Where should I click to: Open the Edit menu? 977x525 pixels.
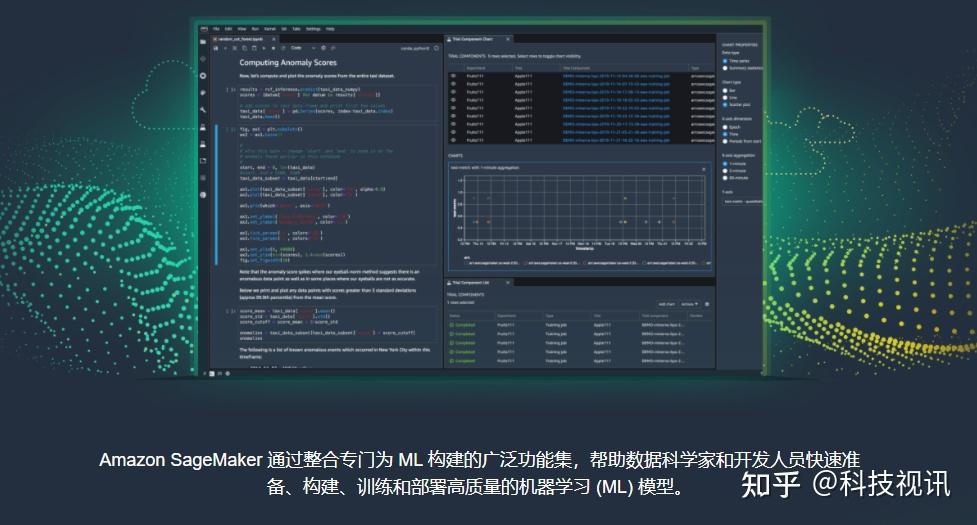(x=228, y=29)
